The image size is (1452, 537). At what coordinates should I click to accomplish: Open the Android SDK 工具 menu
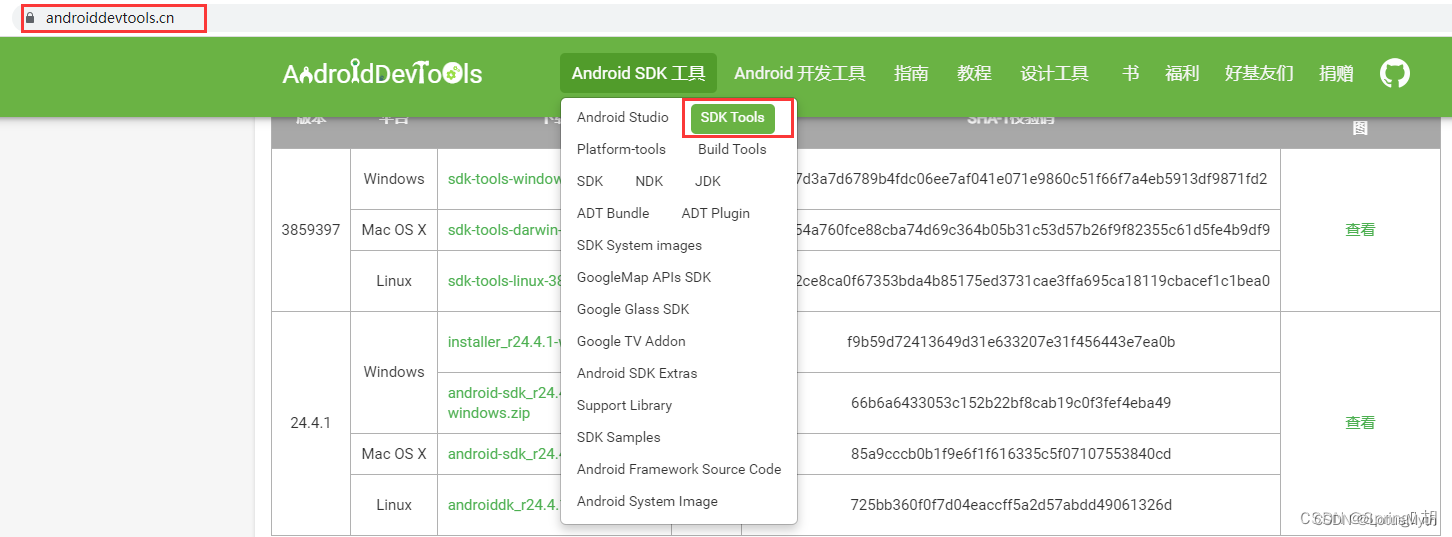tap(638, 73)
